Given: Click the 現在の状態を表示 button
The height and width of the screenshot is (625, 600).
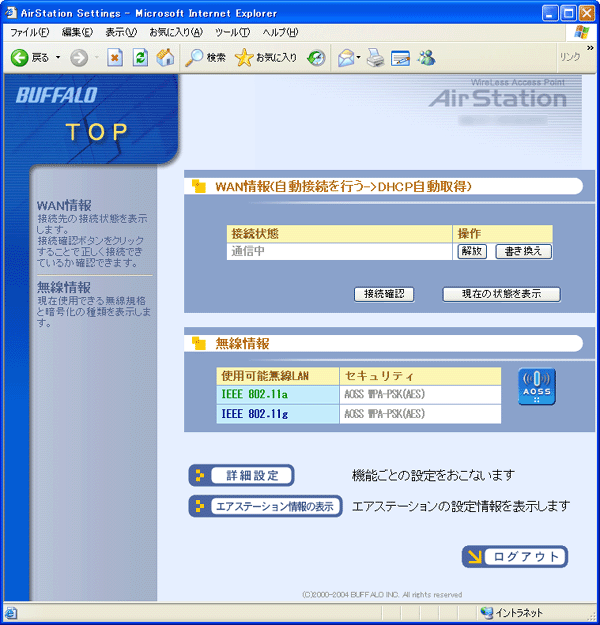Looking at the screenshot, I should pos(502,295).
